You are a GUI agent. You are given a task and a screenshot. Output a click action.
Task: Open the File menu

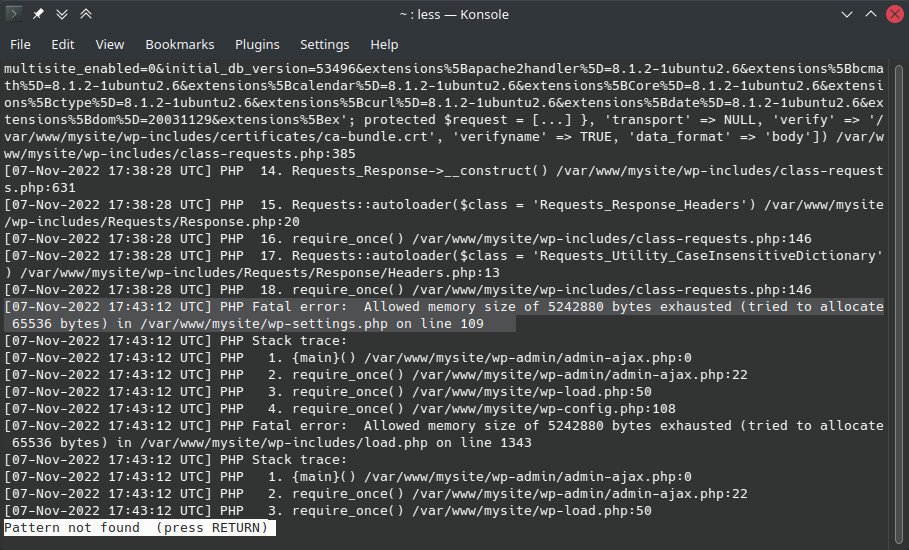[x=20, y=45]
